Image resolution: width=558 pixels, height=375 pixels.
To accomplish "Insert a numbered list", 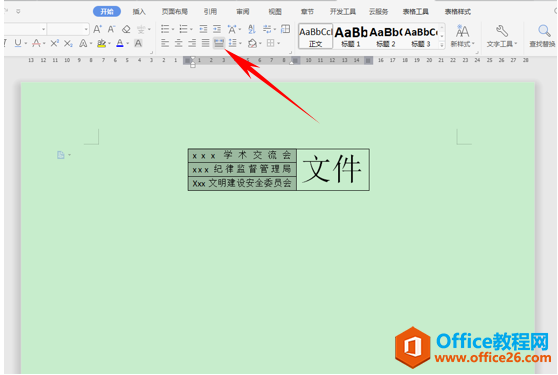I will click(x=183, y=29).
